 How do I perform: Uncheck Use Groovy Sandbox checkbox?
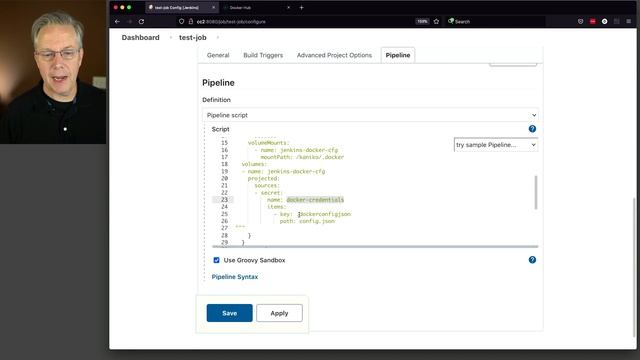coord(216,260)
